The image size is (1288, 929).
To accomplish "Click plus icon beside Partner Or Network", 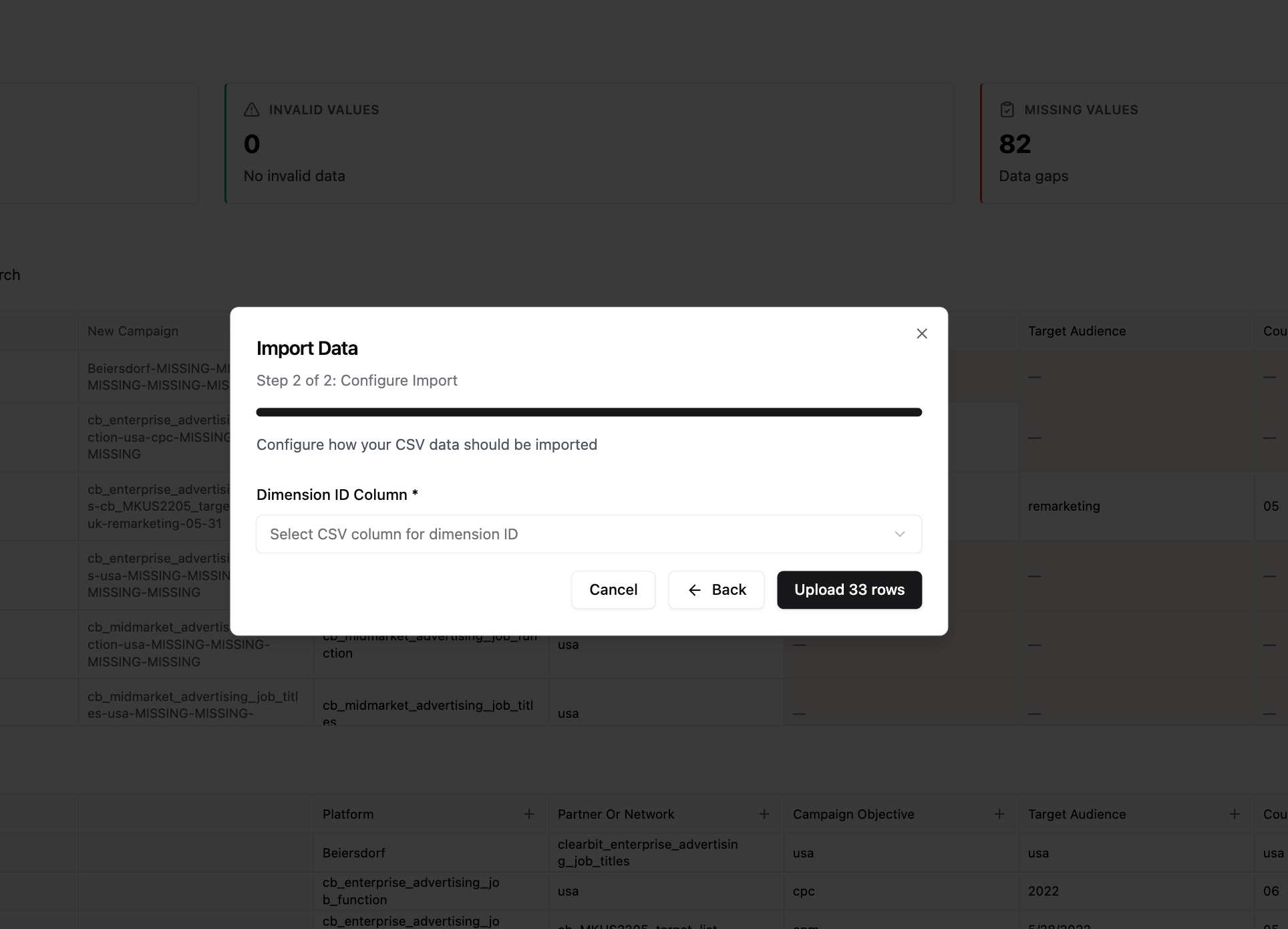I will [764, 814].
